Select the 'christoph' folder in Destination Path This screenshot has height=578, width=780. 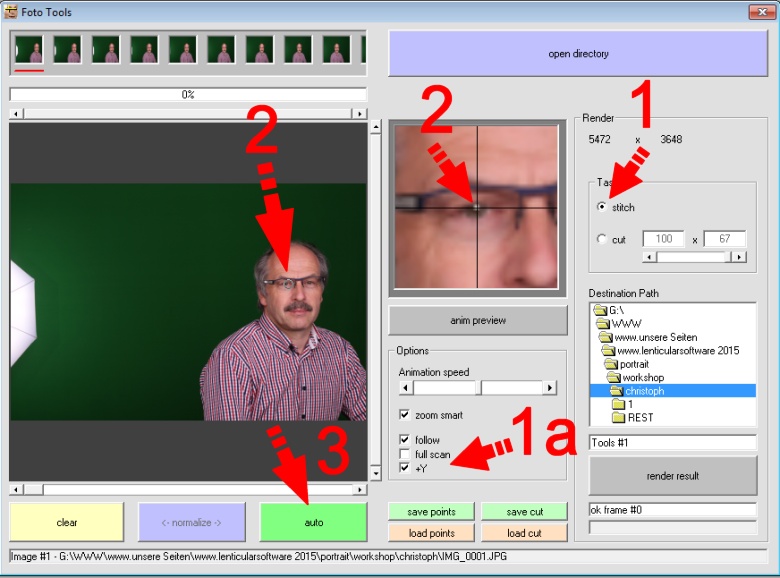coord(644,391)
